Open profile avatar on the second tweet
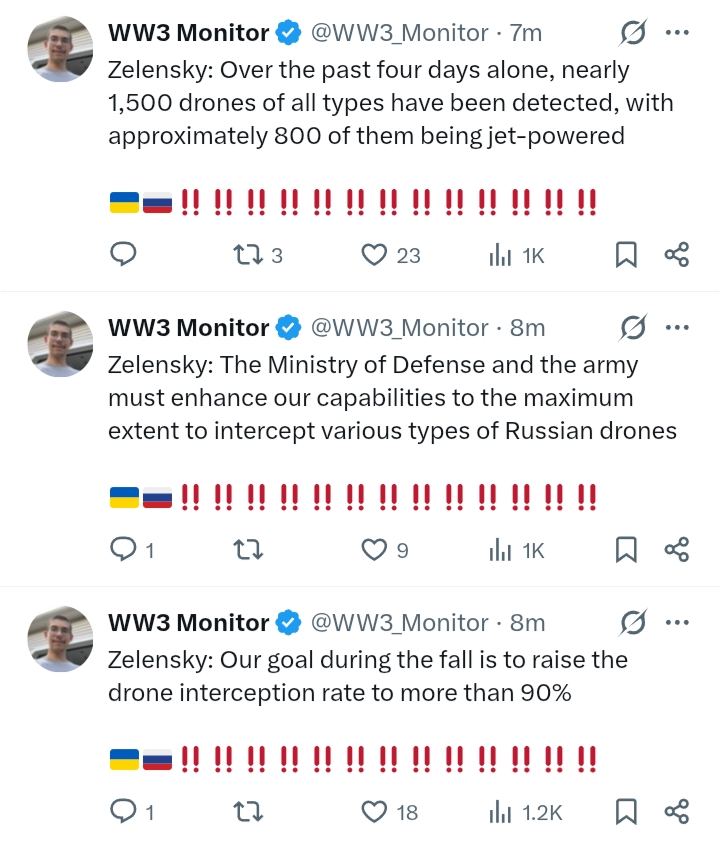Viewport: 720px width, 846px height. click(60, 344)
